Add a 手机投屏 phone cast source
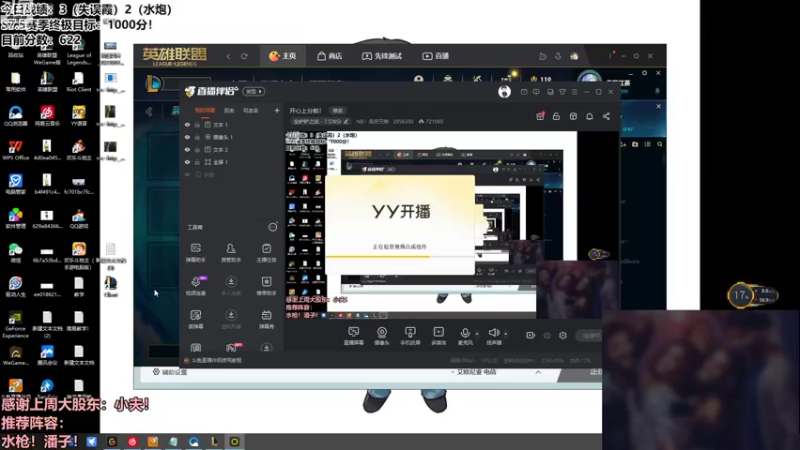 coord(410,336)
